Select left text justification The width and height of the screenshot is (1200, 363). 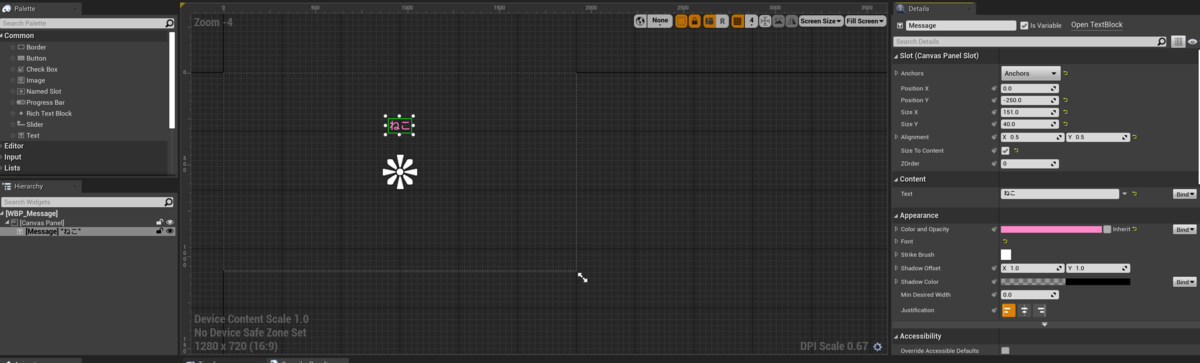tap(1008, 311)
